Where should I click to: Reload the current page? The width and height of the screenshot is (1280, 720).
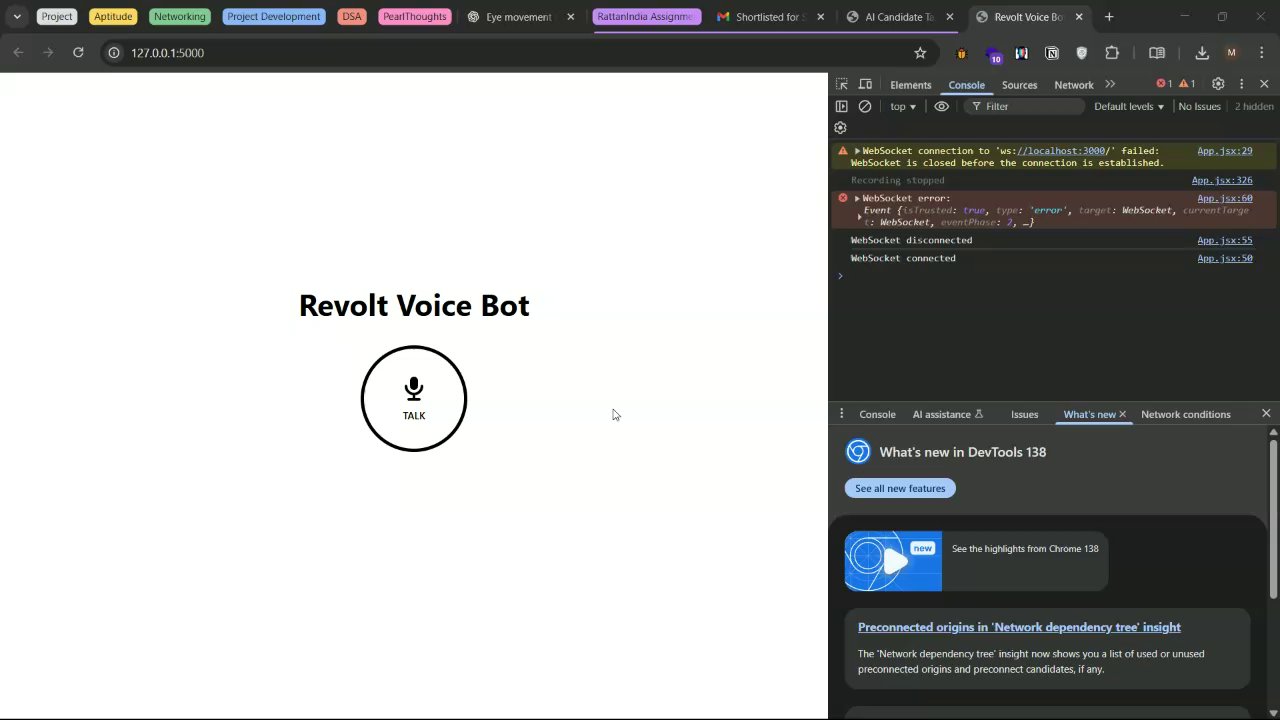tap(78, 53)
